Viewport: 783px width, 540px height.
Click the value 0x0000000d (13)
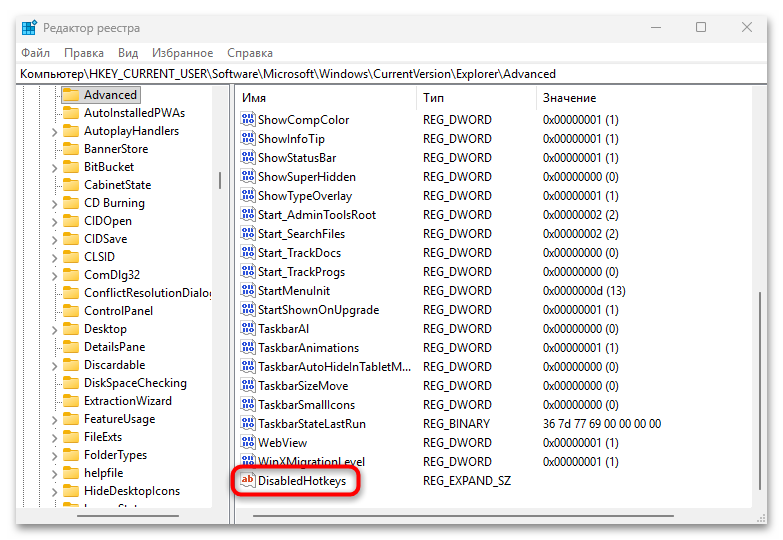[584, 291]
